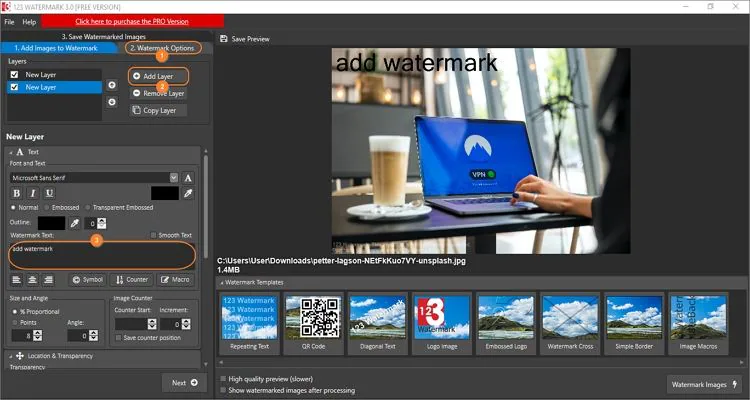Click the options panel vertical scrollbar
The width and height of the screenshot is (750, 400).
click(206, 206)
